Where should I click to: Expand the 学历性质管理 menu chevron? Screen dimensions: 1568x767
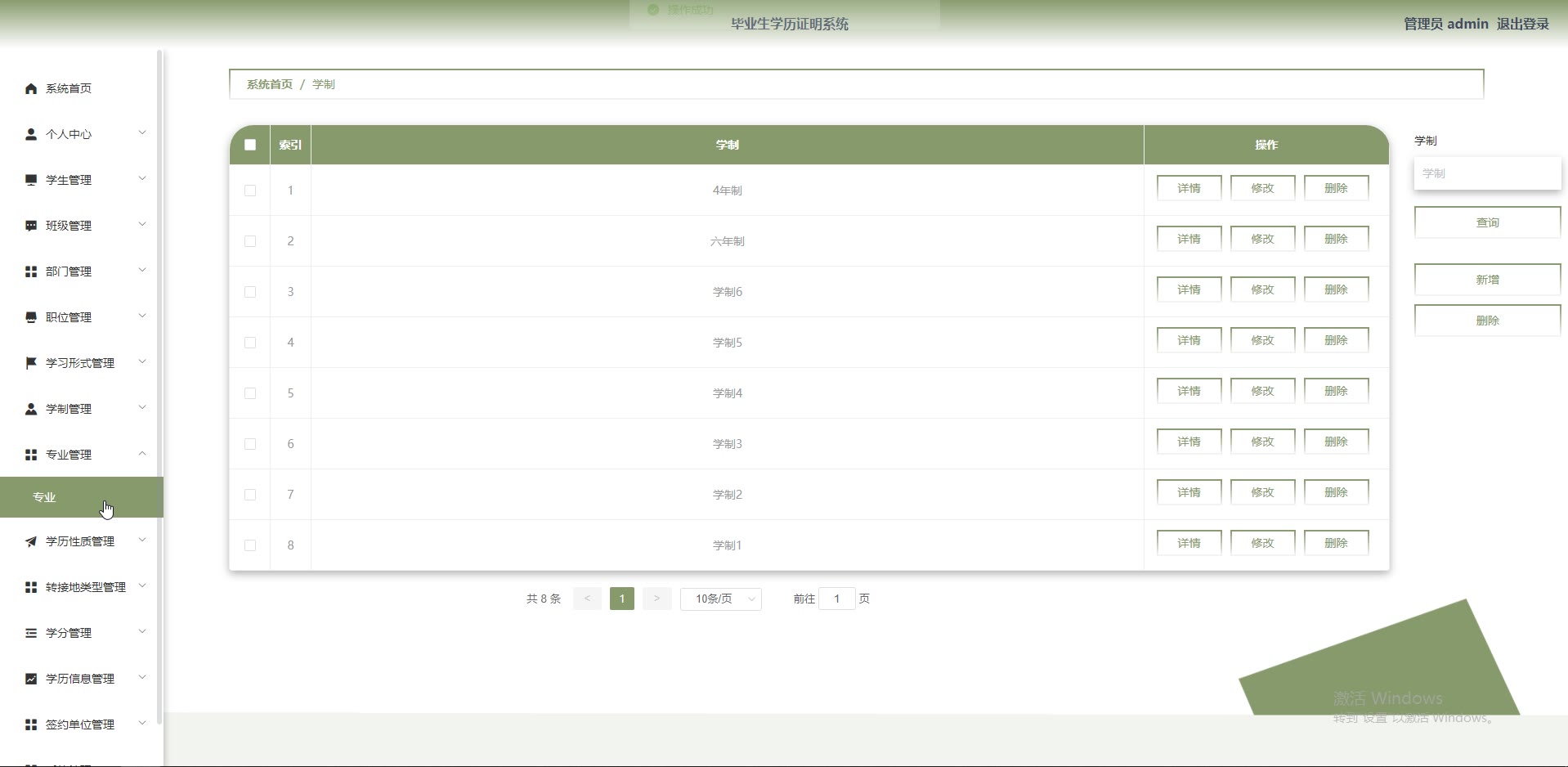pos(142,540)
